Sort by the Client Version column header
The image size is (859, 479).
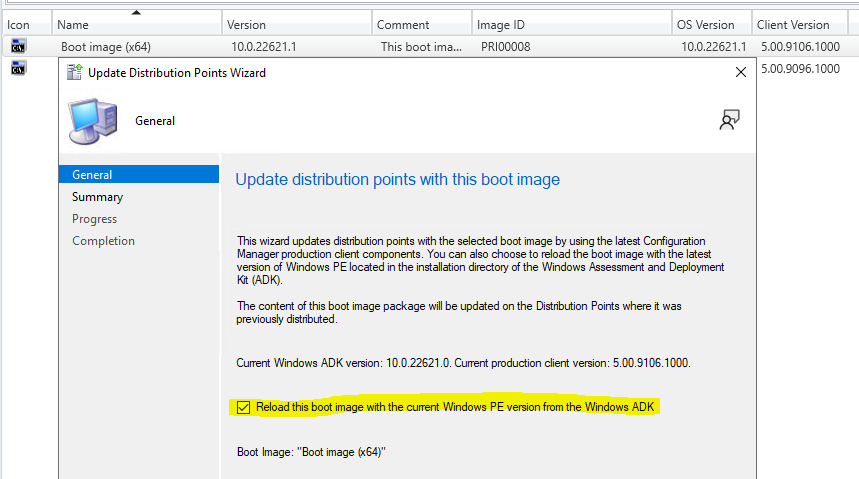coord(800,25)
